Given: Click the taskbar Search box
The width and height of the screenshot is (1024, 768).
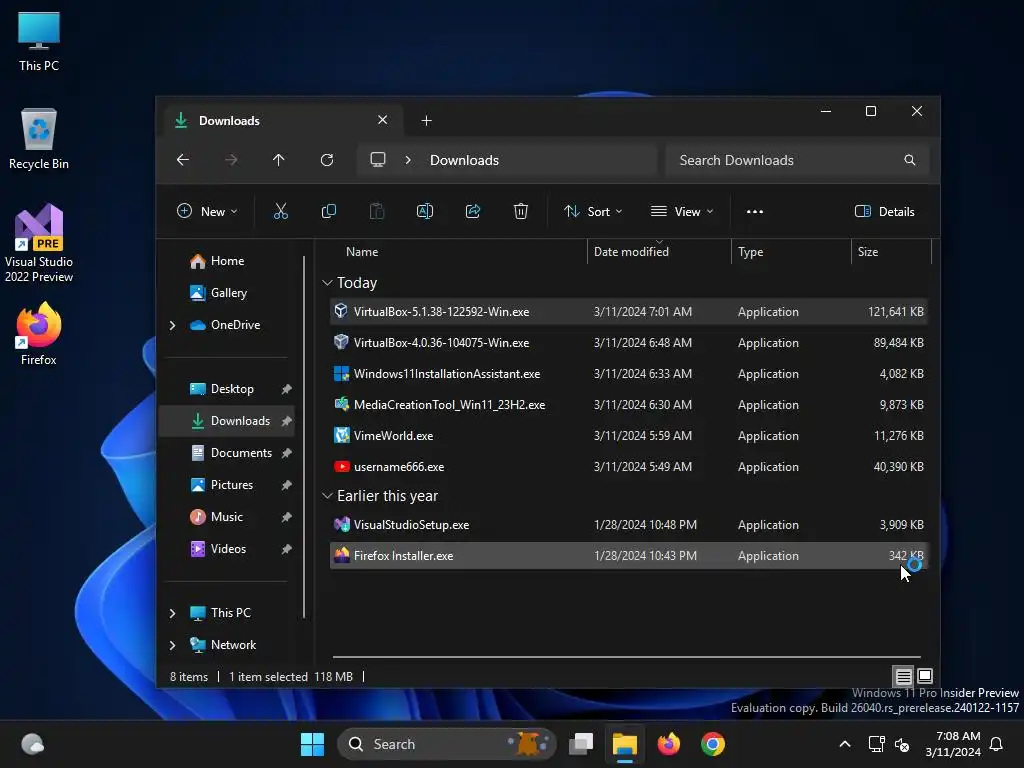Looking at the screenshot, I should pyautogui.click(x=447, y=744).
